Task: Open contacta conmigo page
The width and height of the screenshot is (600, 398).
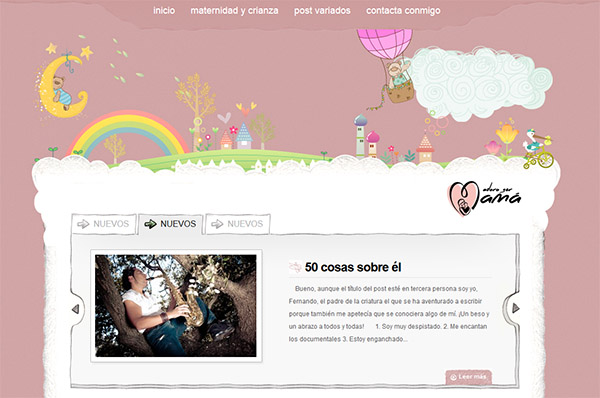Action: pyautogui.click(x=403, y=11)
